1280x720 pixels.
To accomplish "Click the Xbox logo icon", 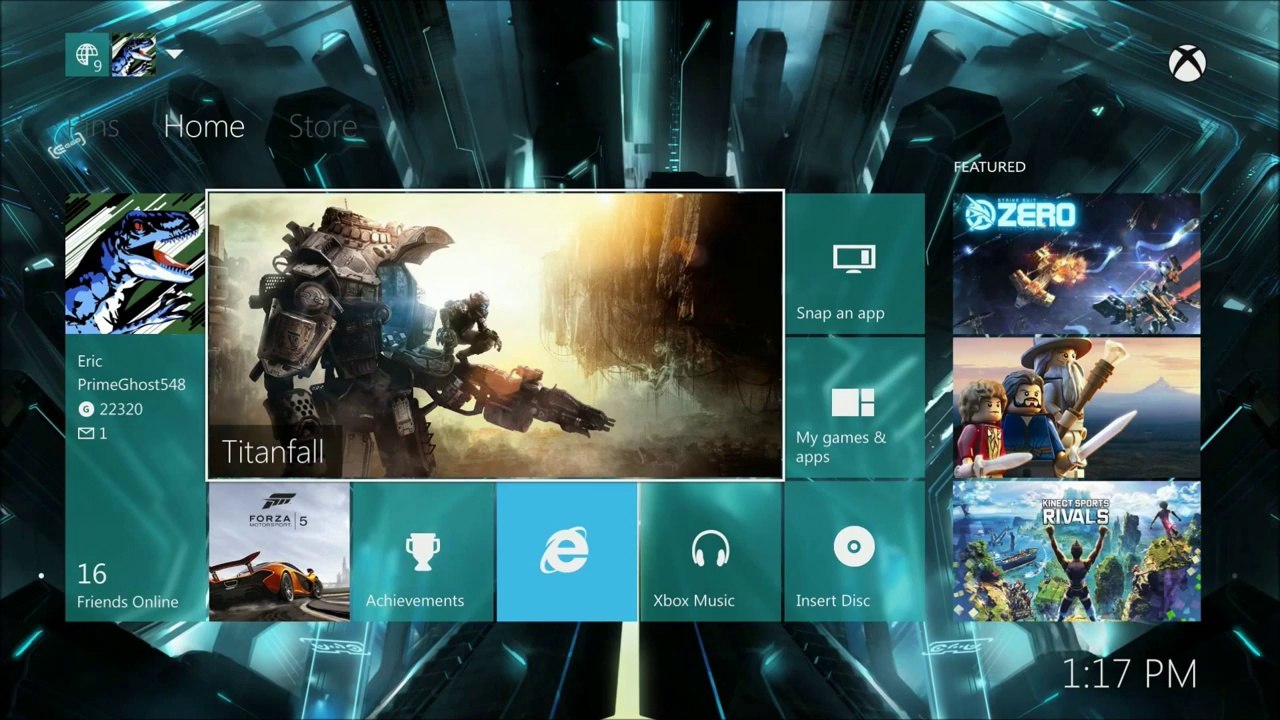I will [1187, 64].
